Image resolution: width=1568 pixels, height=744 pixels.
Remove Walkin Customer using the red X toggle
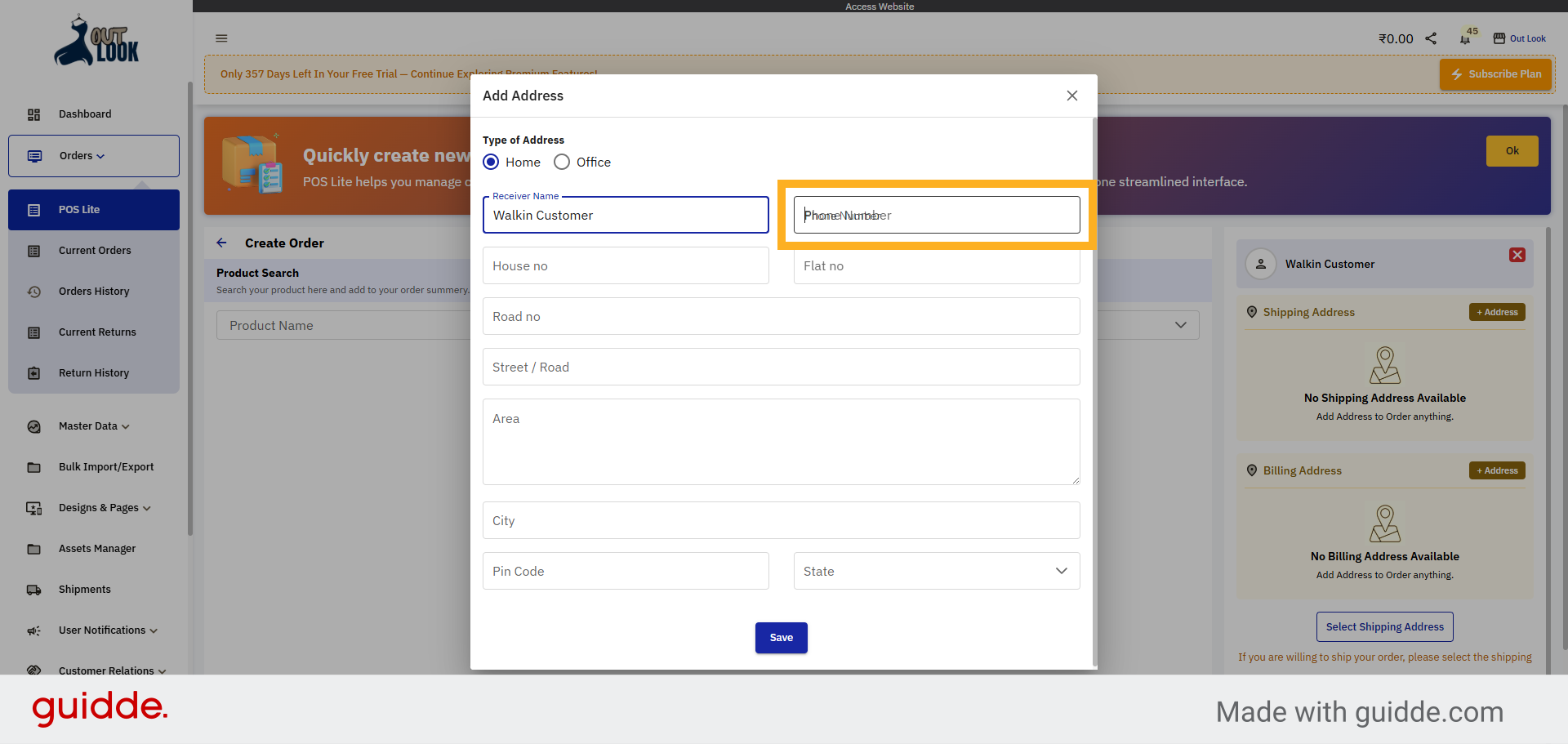point(1517,255)
